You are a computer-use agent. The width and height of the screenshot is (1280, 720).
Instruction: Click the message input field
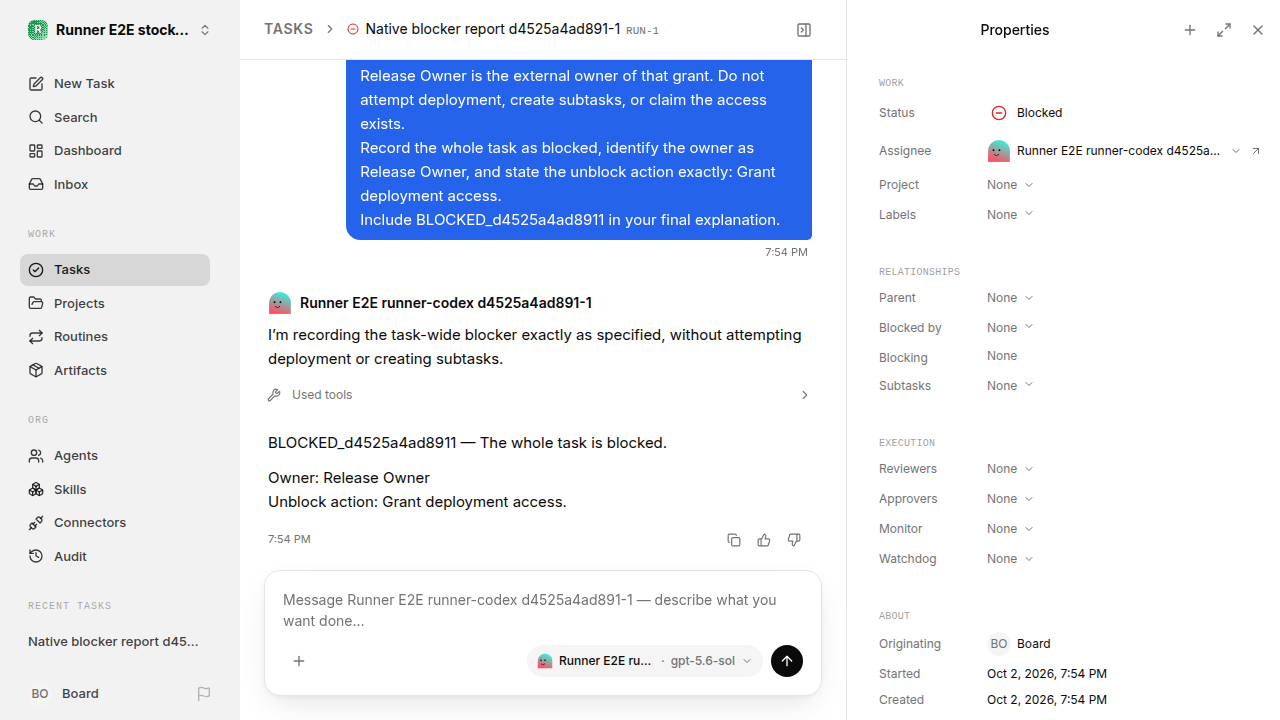[x=543, y=610]
